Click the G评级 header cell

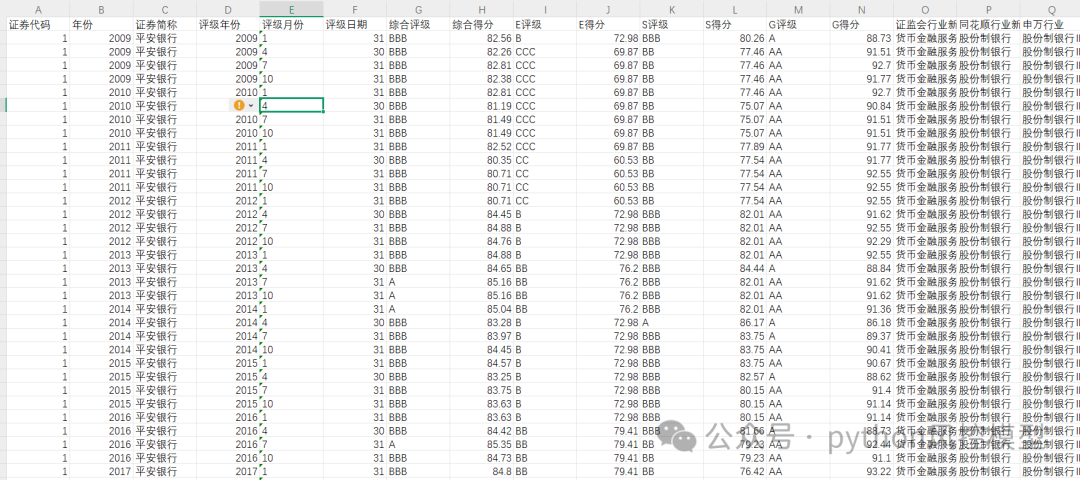798,25
